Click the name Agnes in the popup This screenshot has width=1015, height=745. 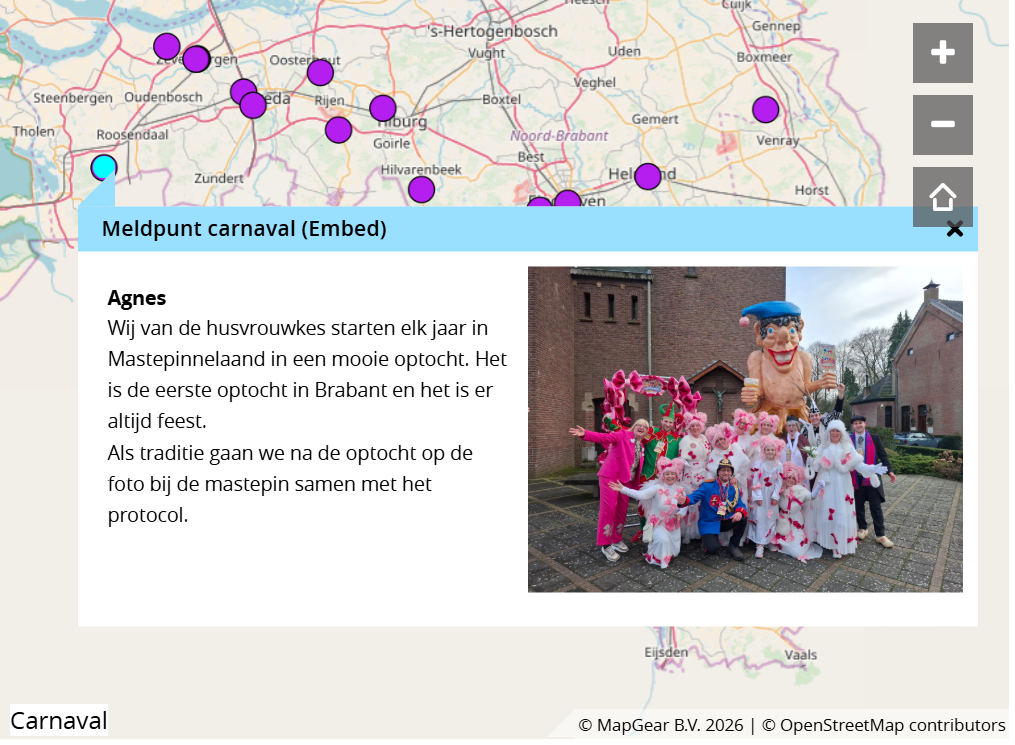click(x=137, y=298)
